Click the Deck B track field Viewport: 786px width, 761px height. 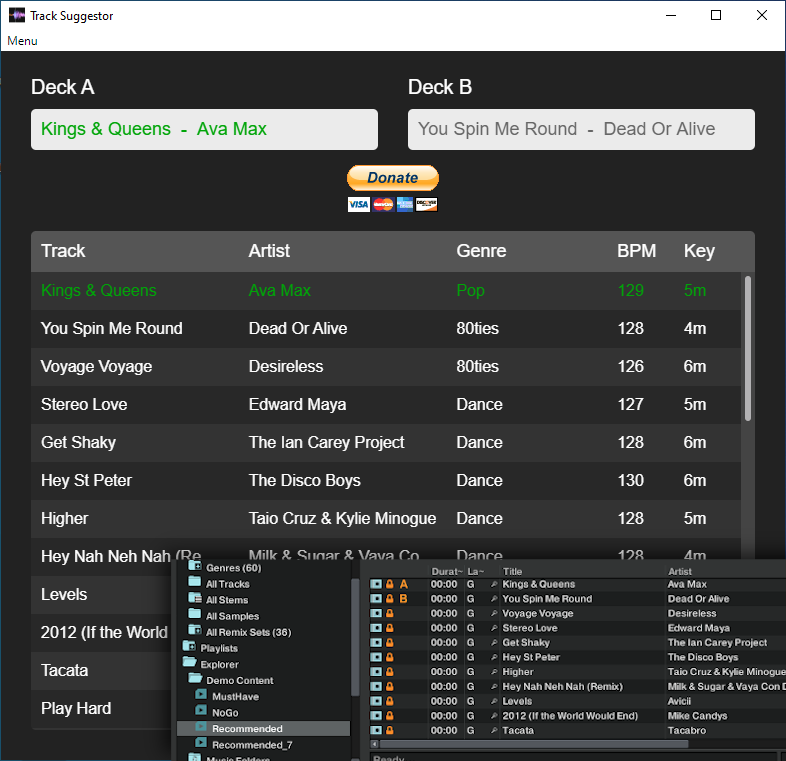pyautogui.click(x=581, y=129)
